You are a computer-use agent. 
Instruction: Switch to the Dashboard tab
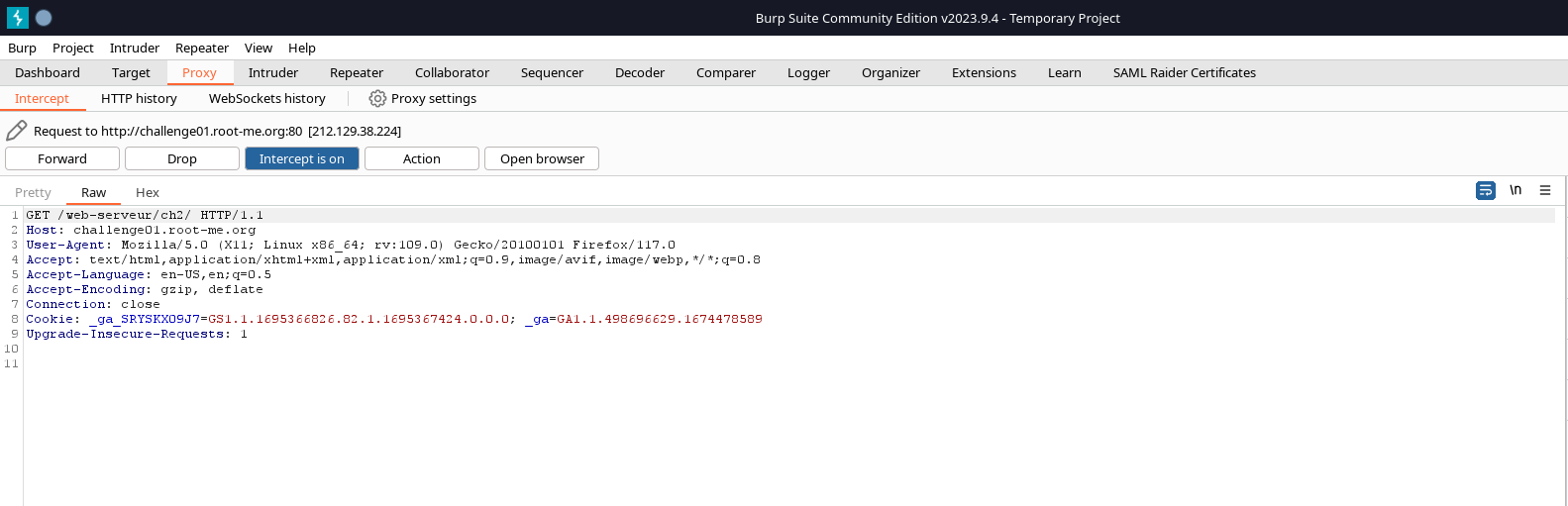point(48,72)
